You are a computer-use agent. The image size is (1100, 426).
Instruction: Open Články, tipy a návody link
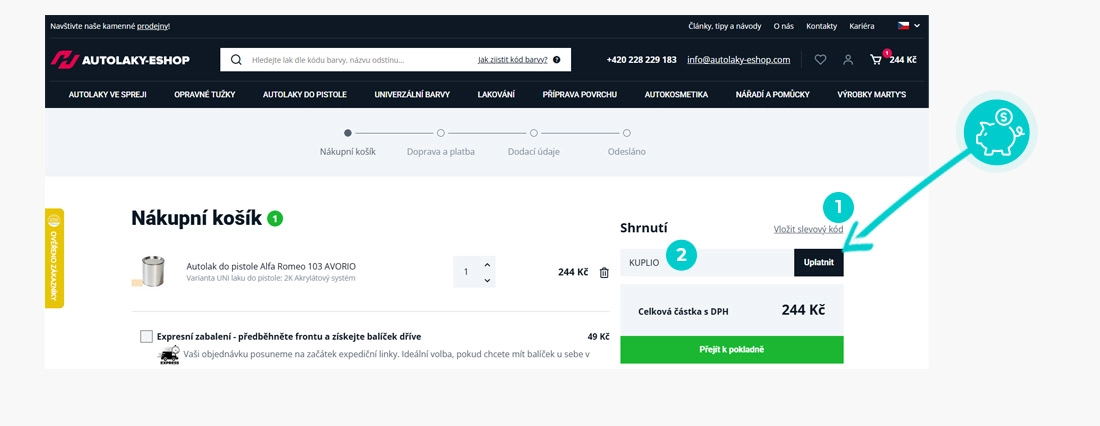tap(725, 26)
